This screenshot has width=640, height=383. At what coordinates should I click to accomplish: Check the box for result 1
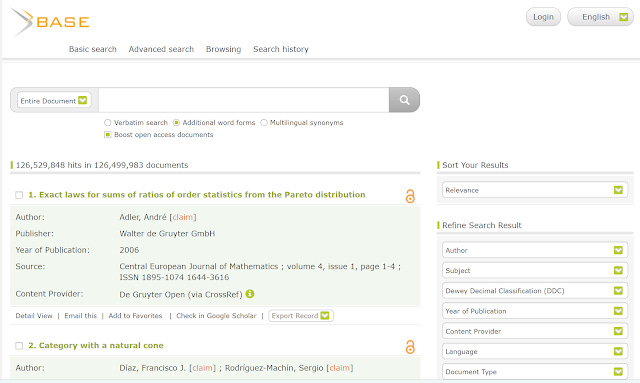tap(19, 195)
